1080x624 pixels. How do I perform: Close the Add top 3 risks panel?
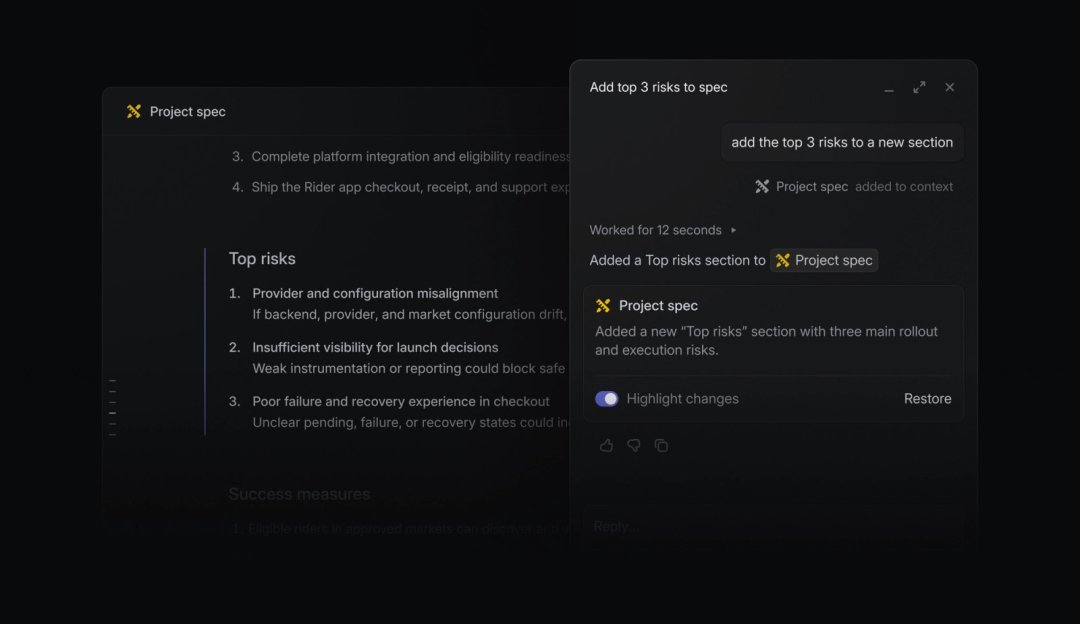click(950, 87)
